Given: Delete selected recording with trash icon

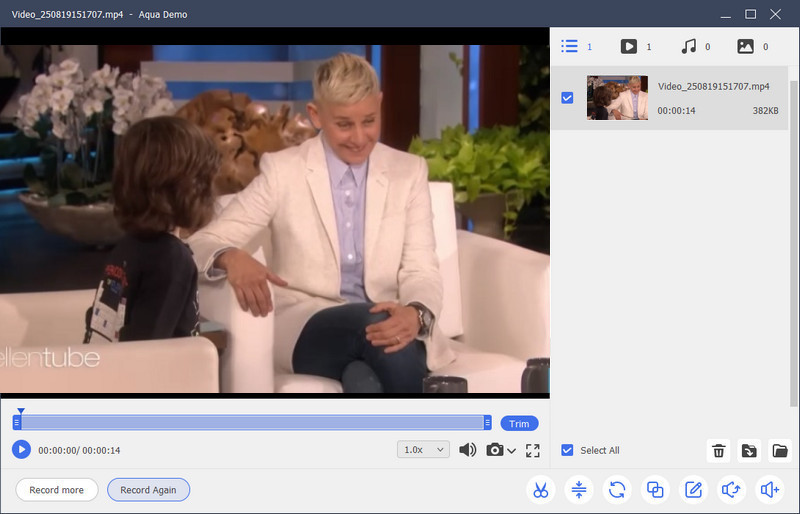Looking at the screenshot, I should pyautogui.click(x=718, y=451).
